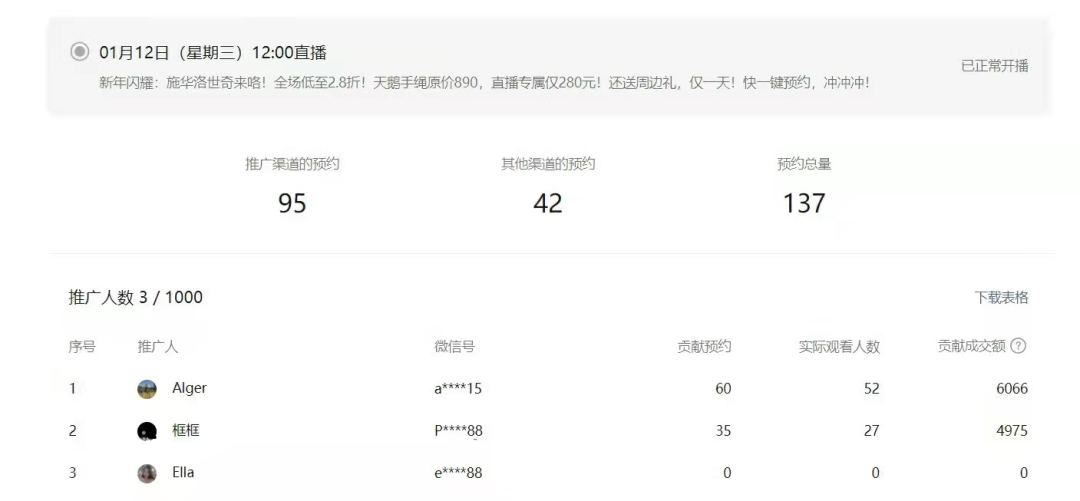Open Alger's avatar thumbnail

[x=147, y=389]
